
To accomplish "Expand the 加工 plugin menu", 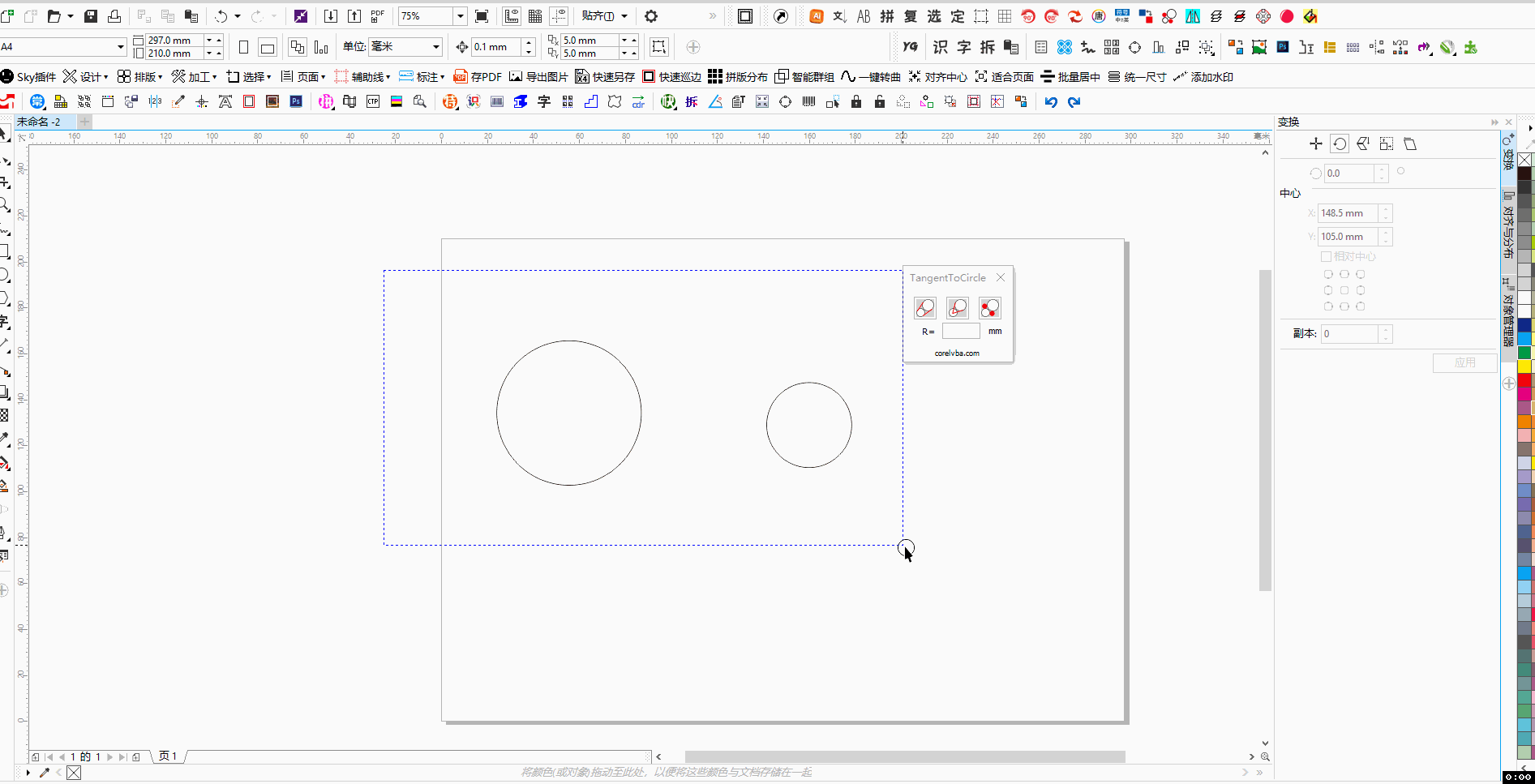I will [195, 77].
